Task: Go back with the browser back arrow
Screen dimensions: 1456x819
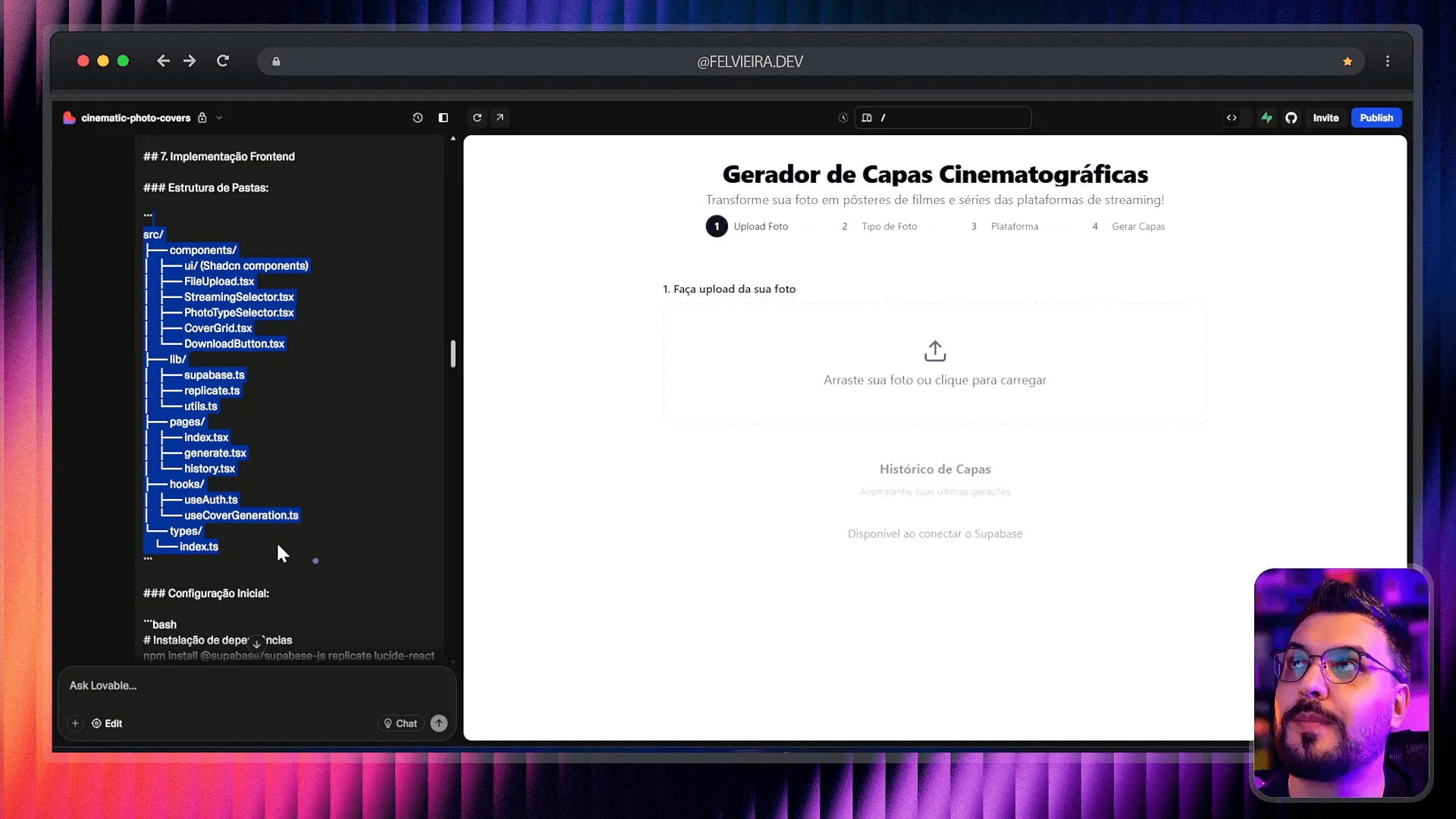Action: [163, 61]
